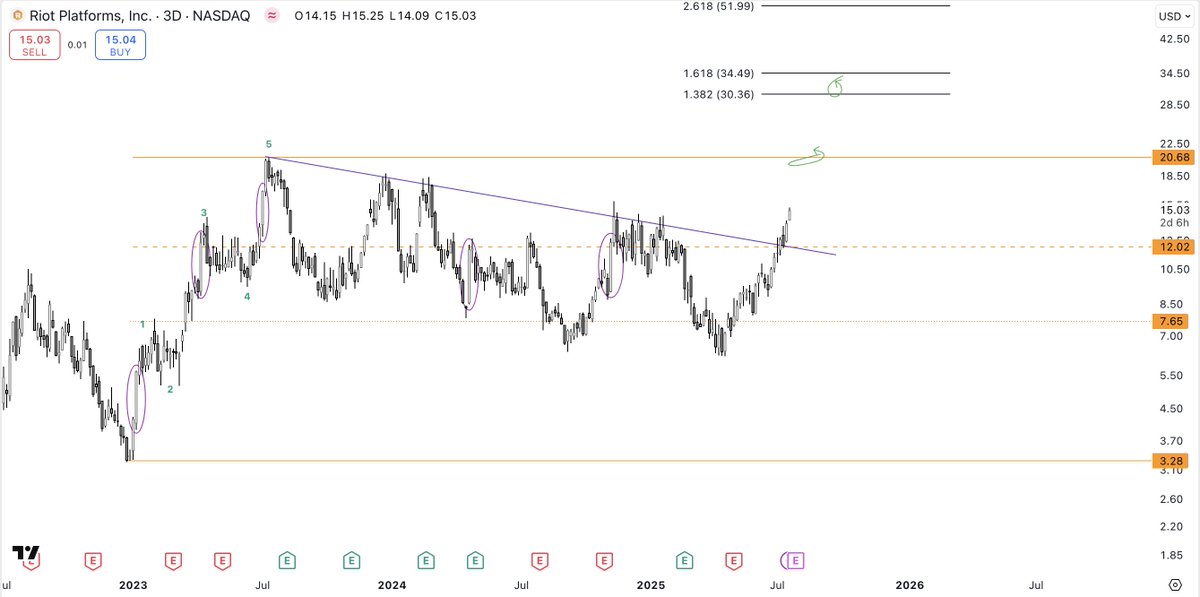The height and width of the screenshot is (597, 1200).
Task: Click the 1.85 price axis value
Action: pyautogui.click(x=1171, y=554)
